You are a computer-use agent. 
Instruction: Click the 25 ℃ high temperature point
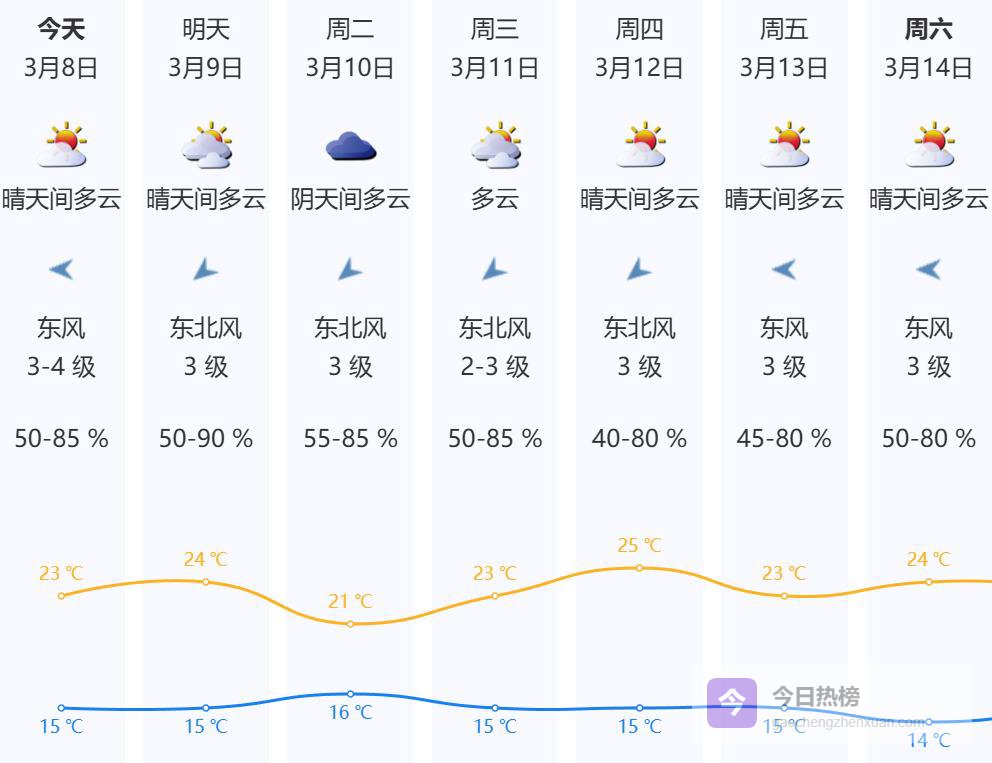tap(640, 568)
